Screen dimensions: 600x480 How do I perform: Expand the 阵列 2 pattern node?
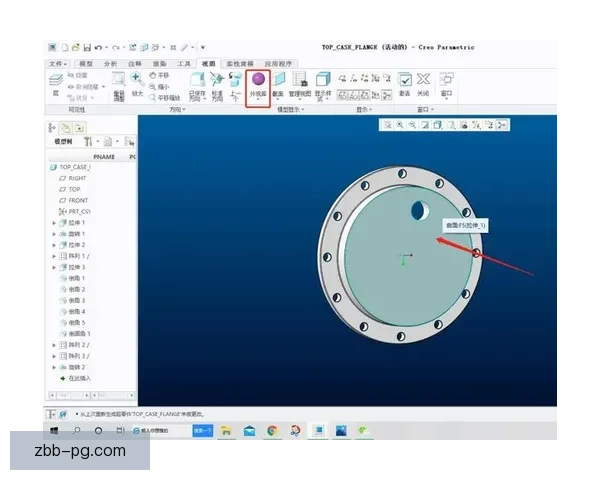54,345
